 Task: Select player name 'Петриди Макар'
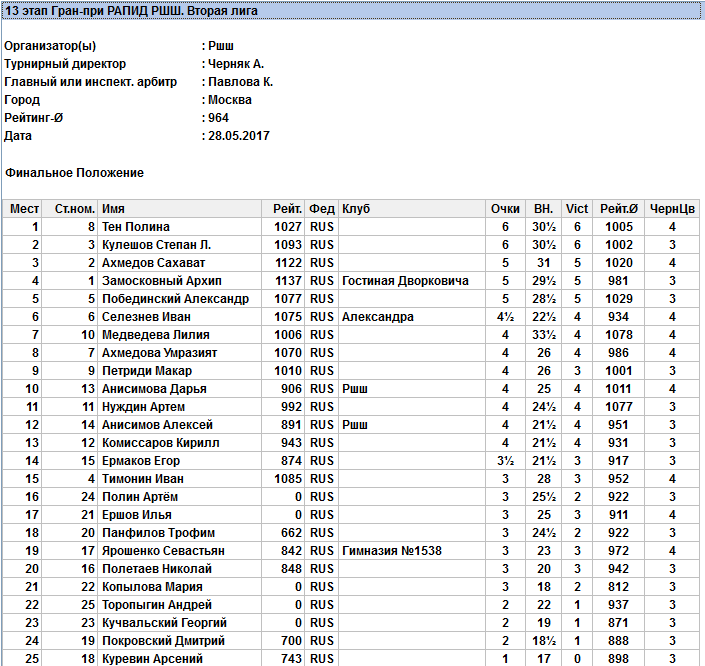147,371
